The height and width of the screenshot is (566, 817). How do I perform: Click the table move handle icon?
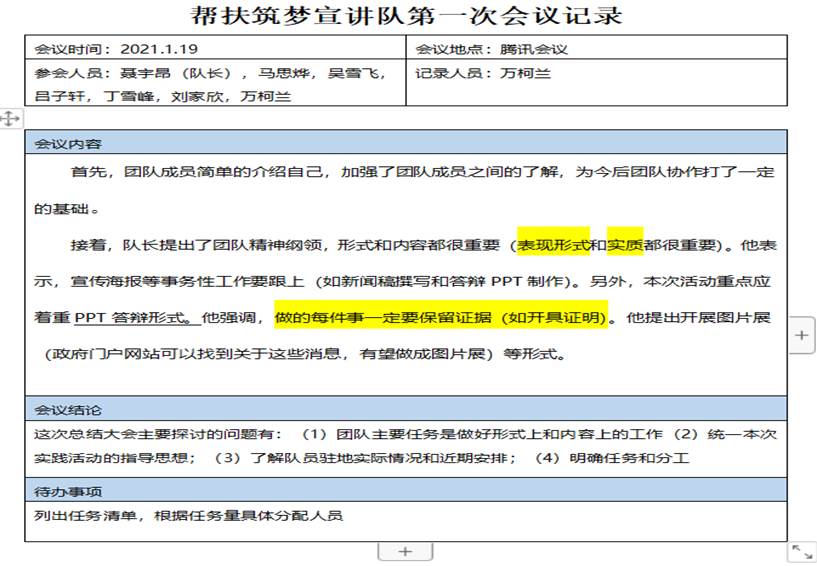pos(10,118)
